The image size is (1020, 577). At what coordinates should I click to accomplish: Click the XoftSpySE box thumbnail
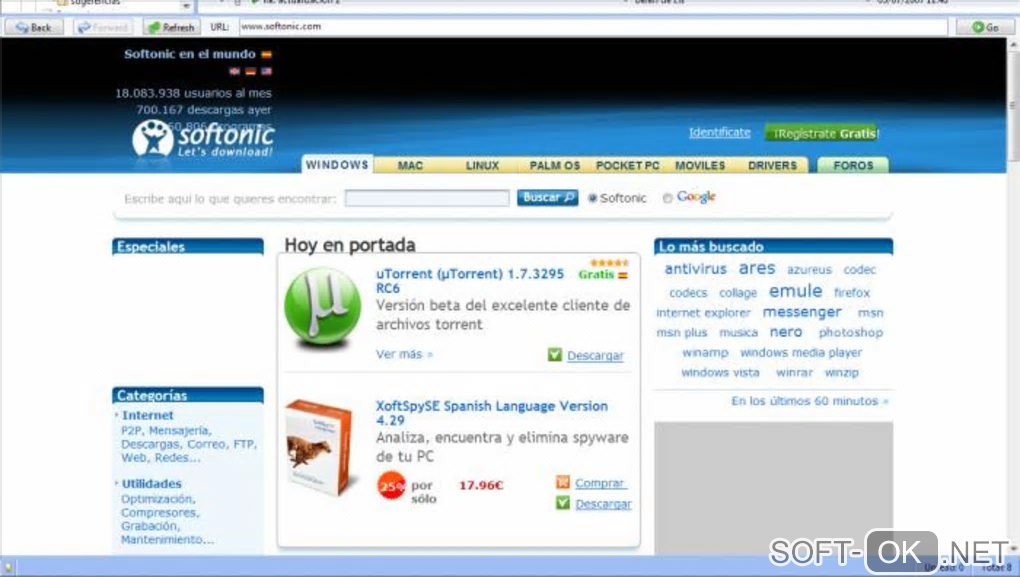[x=320, y=448]
